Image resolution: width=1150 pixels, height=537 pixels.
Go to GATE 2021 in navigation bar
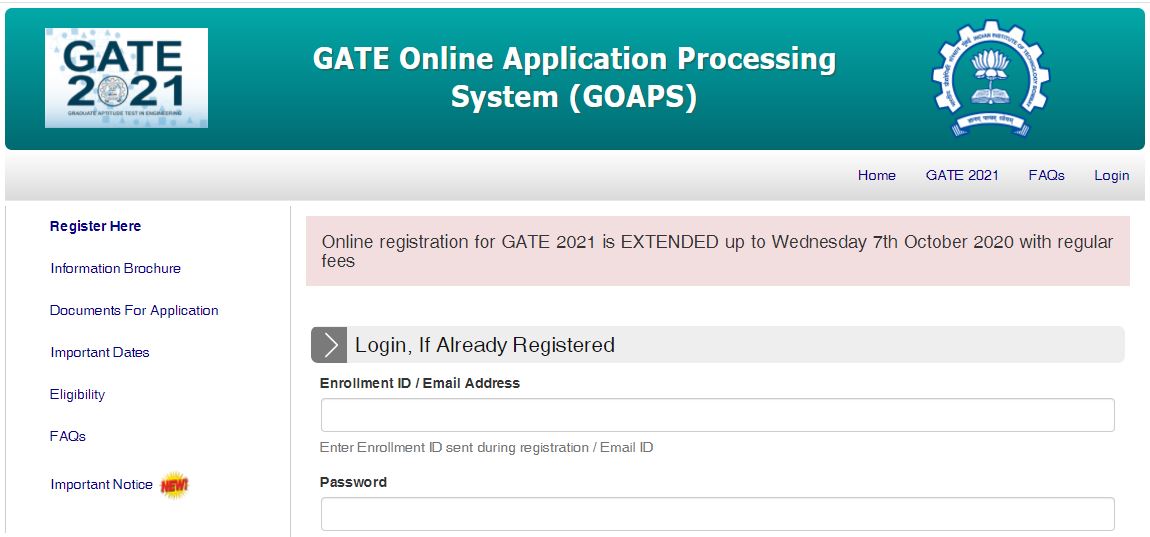(962, 175)
